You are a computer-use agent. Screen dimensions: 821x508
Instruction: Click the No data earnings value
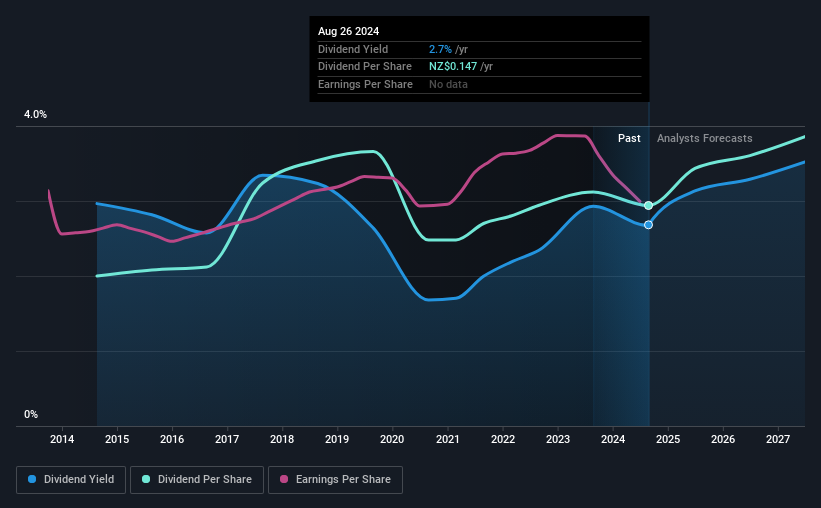coord(448,84)
